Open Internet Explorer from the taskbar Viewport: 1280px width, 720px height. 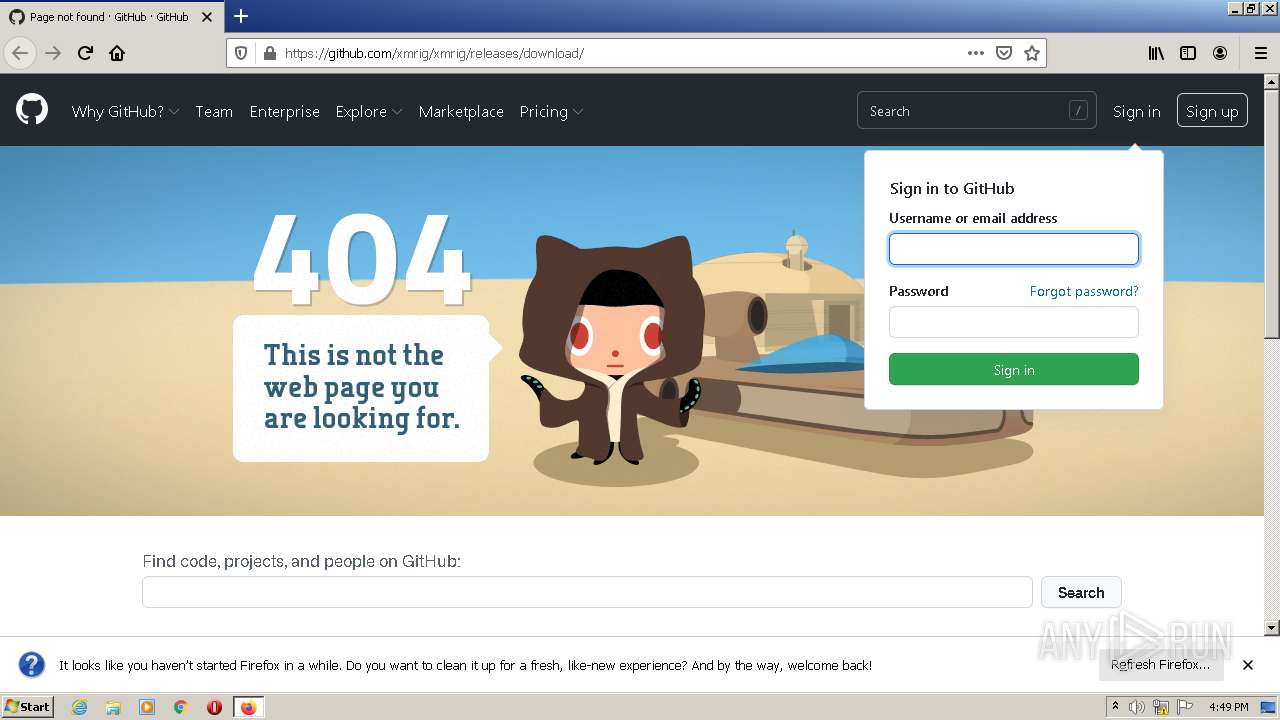tap(79, 707)
